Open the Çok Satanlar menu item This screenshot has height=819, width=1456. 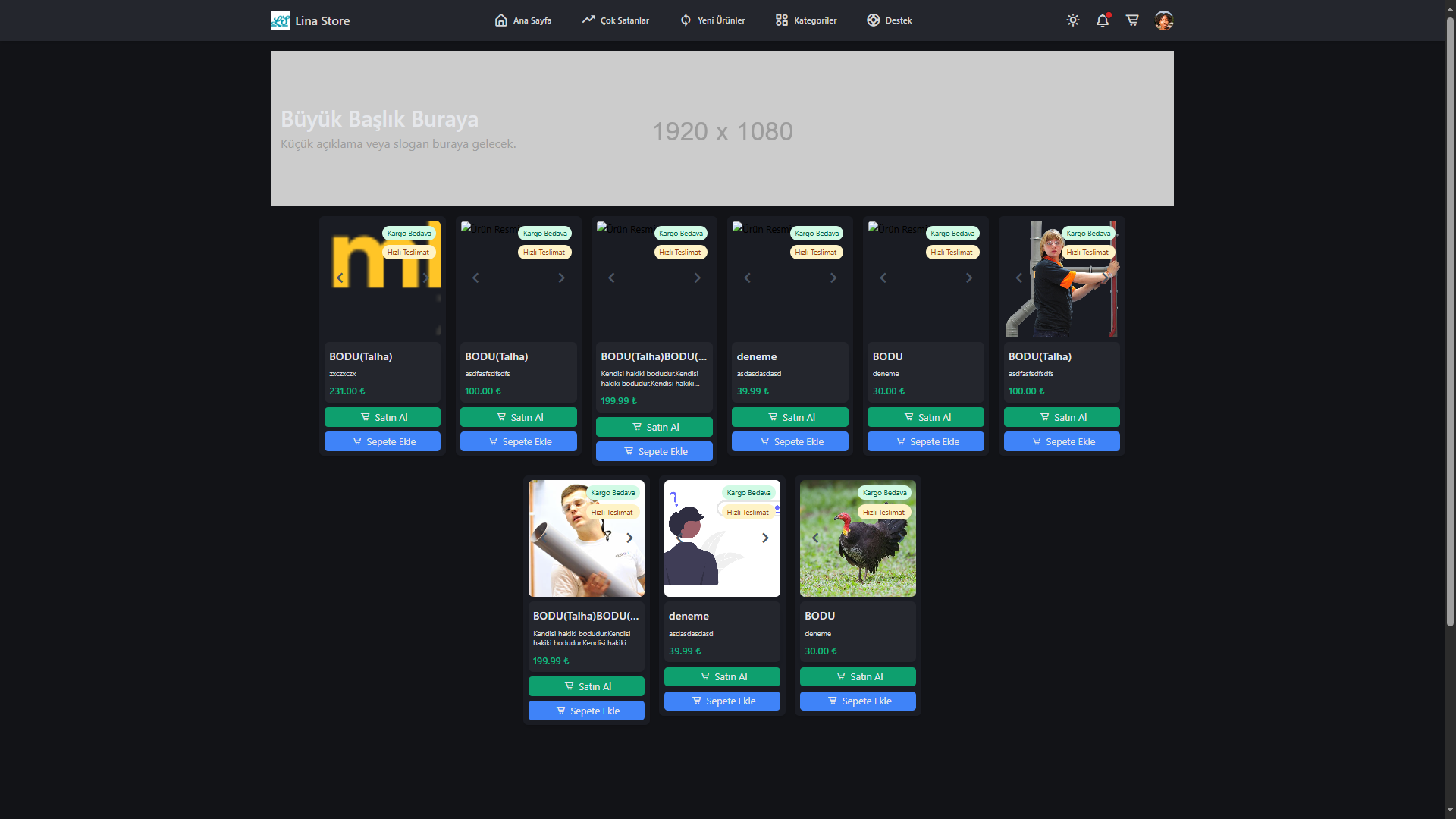pos(616,20)
